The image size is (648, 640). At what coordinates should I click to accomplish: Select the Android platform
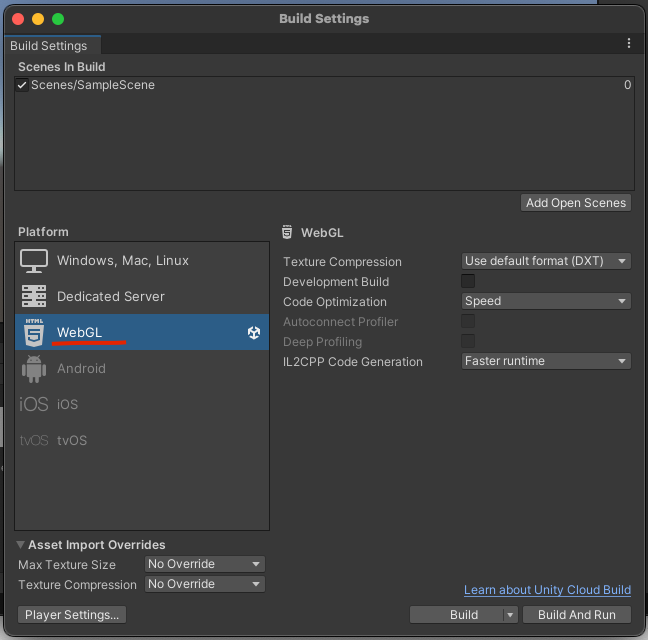click(142, 369)
